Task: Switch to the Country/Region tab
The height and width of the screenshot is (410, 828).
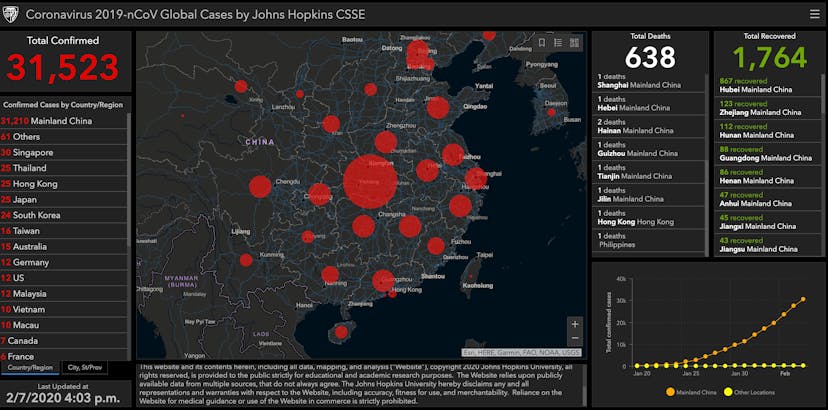Action: pyautogui.click(x=30, y=367)
